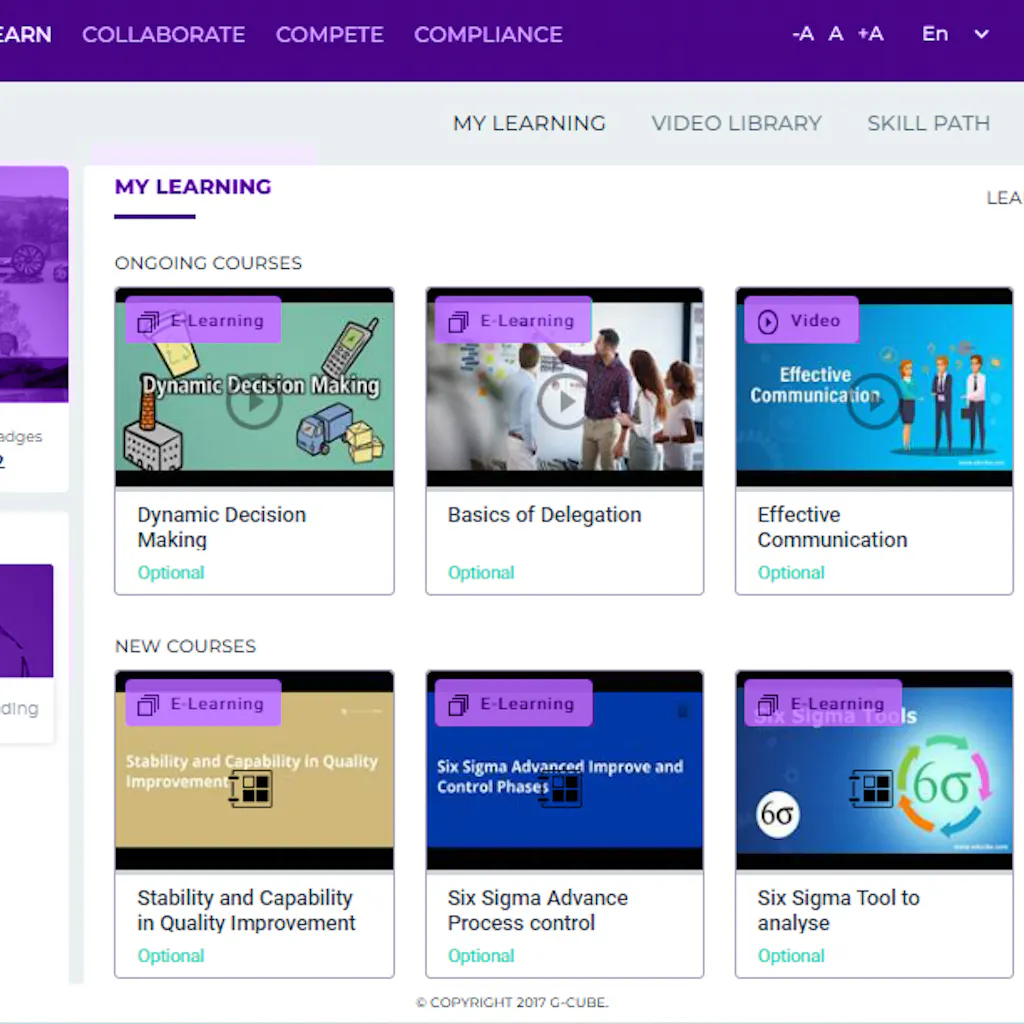1024x1024 pixels.
Task: Open the SKILL PATH tab
Action: pos(928,122)
